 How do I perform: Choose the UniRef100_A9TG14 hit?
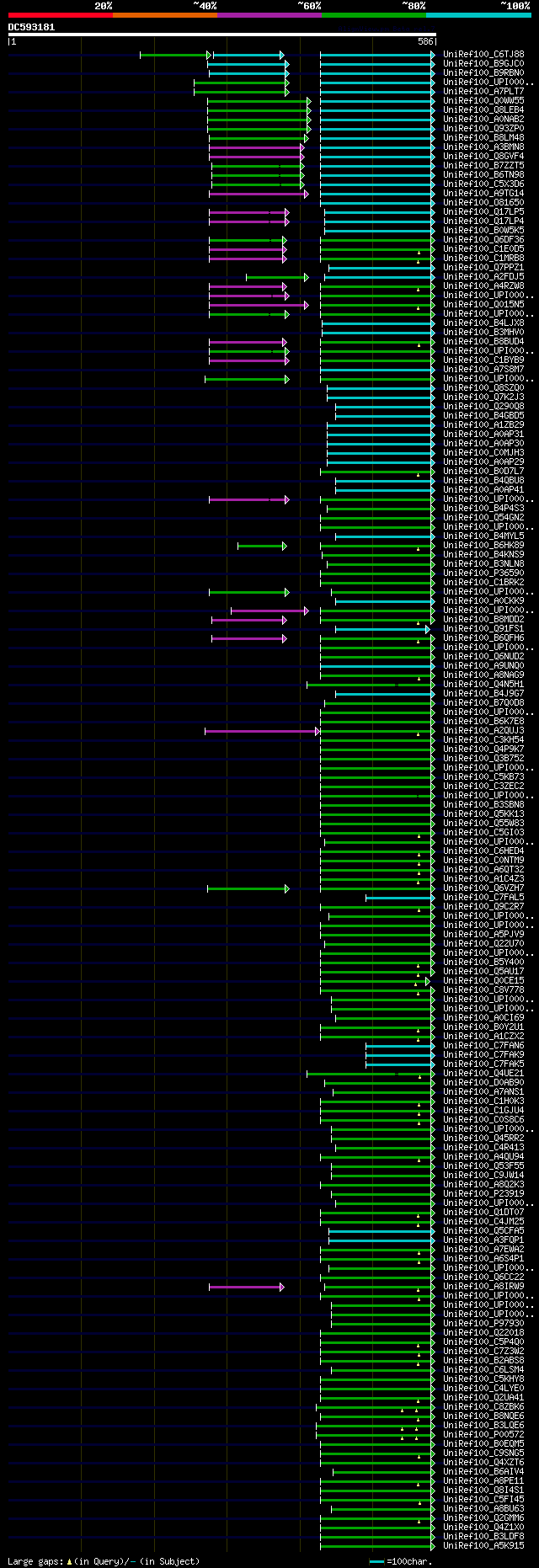483,194
